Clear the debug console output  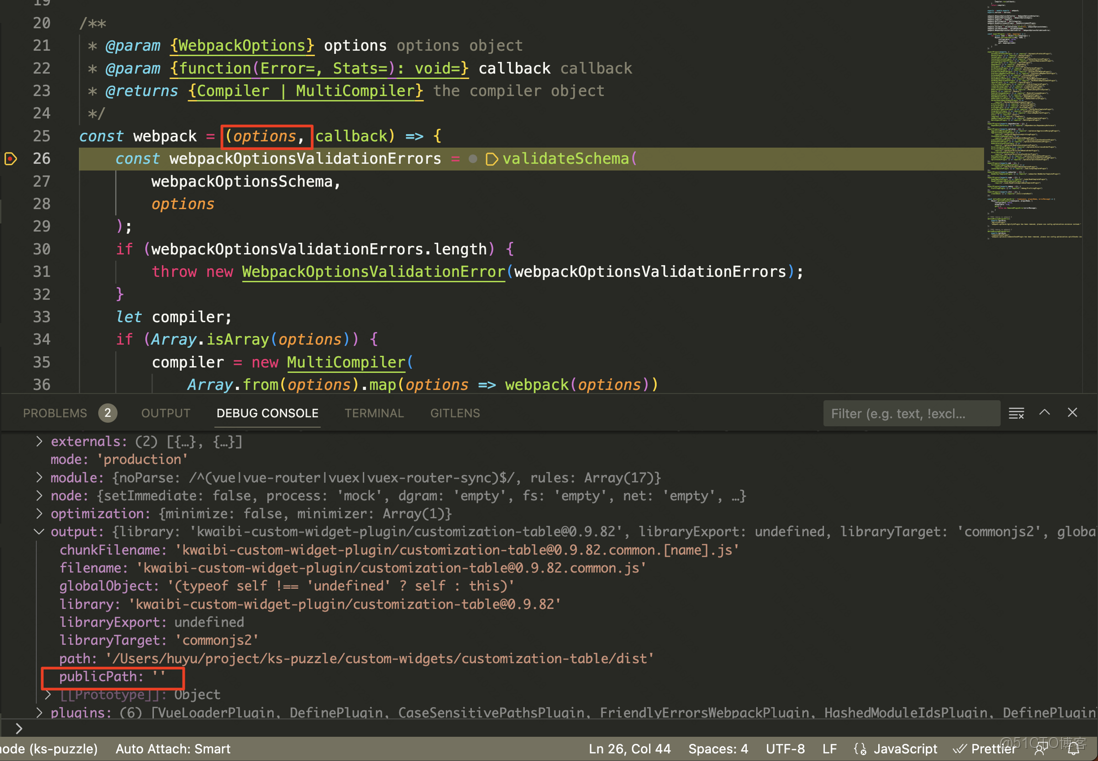(1016, 413)
